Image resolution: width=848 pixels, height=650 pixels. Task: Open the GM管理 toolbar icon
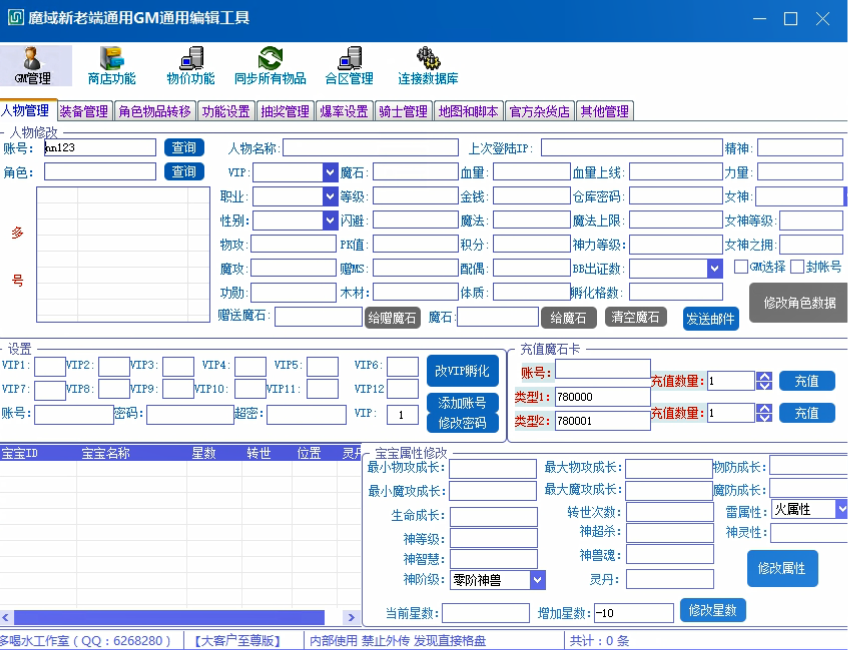[x=33, y=65]
